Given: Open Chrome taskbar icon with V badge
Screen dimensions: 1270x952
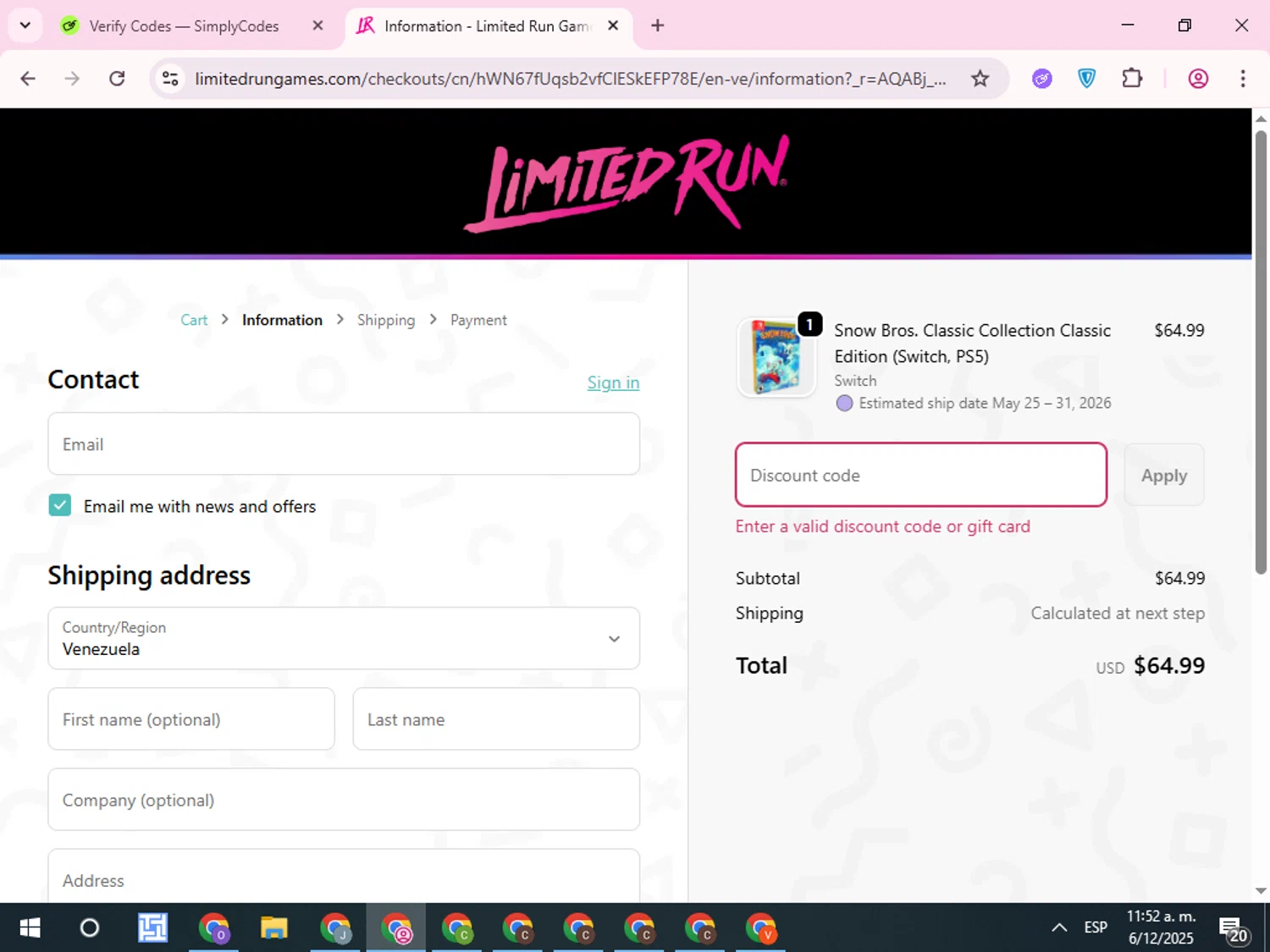Looking at the screenshot, I should 761,928.
